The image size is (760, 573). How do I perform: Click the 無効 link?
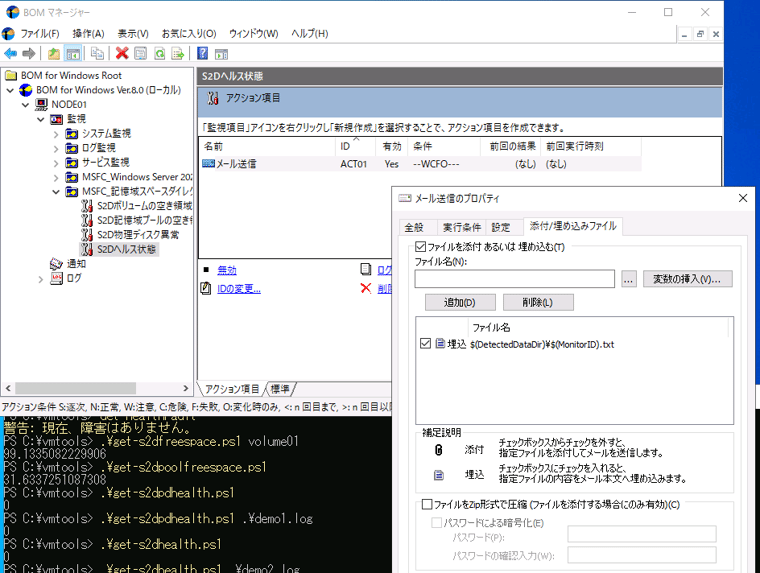[x=227, y=270]
